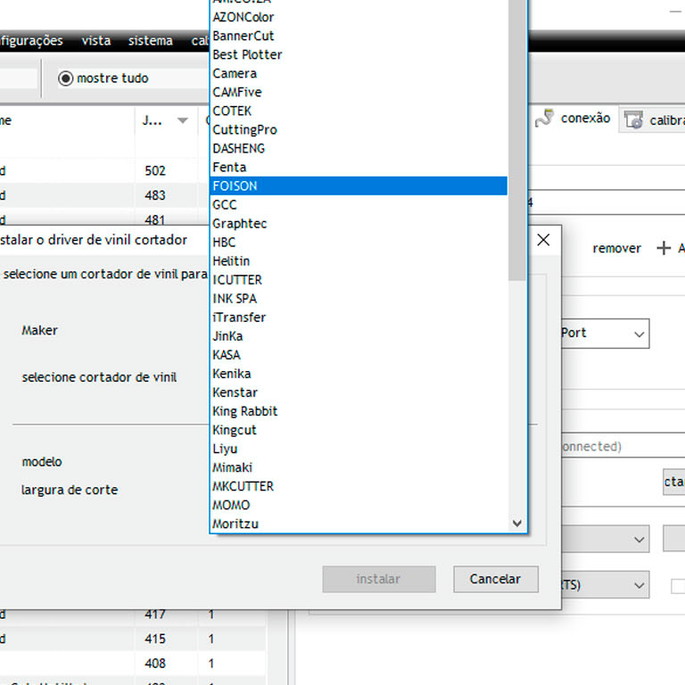Close the vinyl cutter driver dialog

coord(543,240)
